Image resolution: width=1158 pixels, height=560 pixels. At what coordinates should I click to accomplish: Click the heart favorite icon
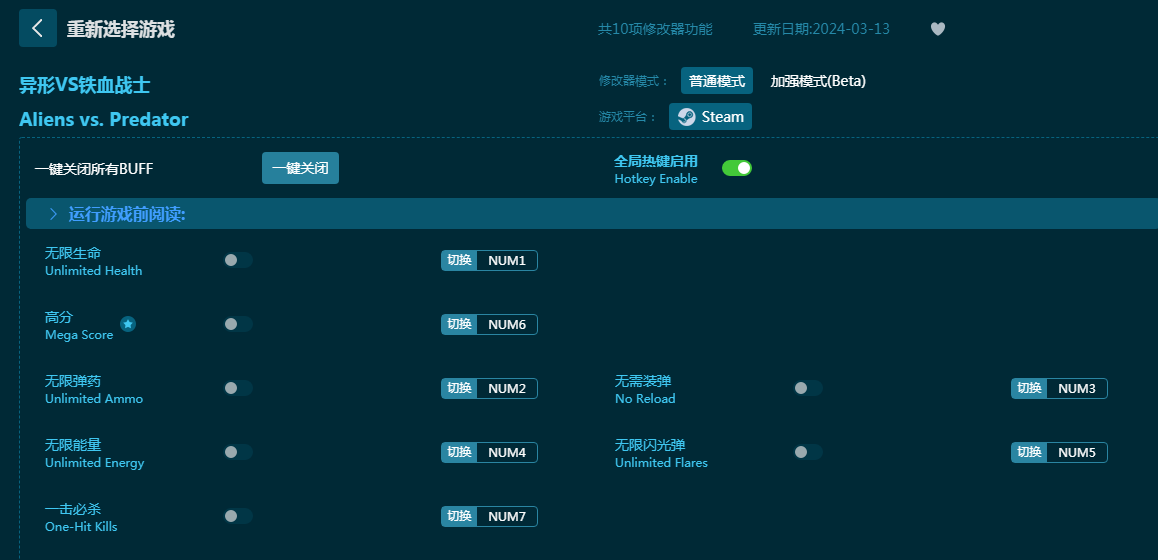(938, 29)
